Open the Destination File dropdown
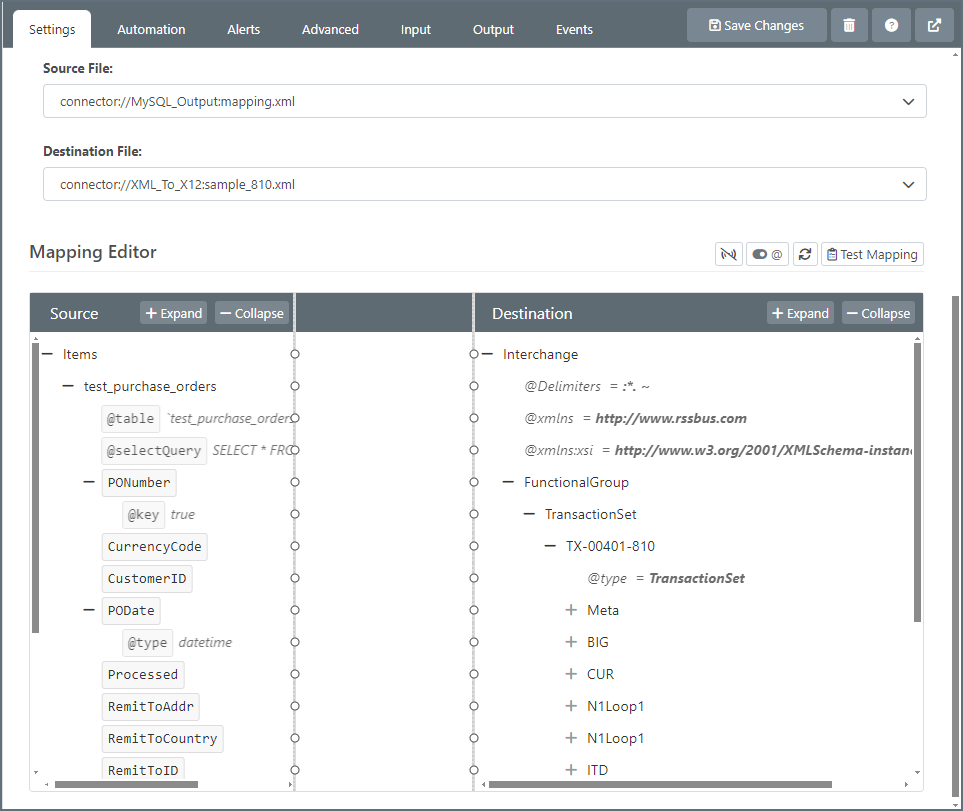963x811 pixels. (x=484, y=184)
